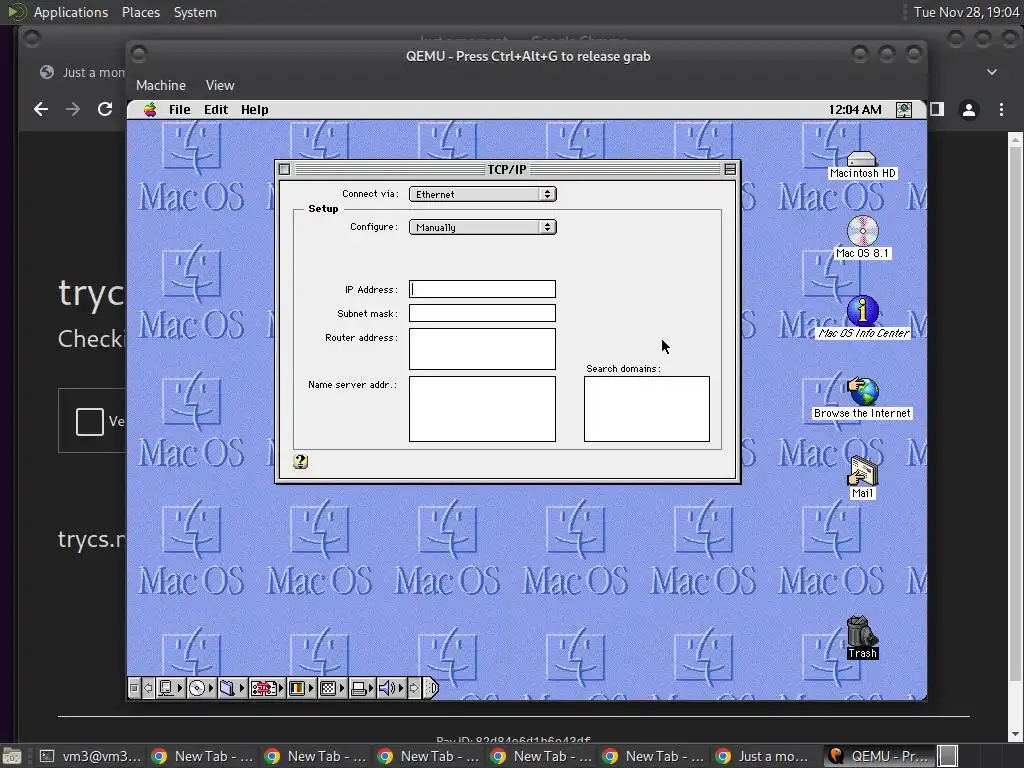
Task: Open the Configure Manually dropdown
Action: 483,227
